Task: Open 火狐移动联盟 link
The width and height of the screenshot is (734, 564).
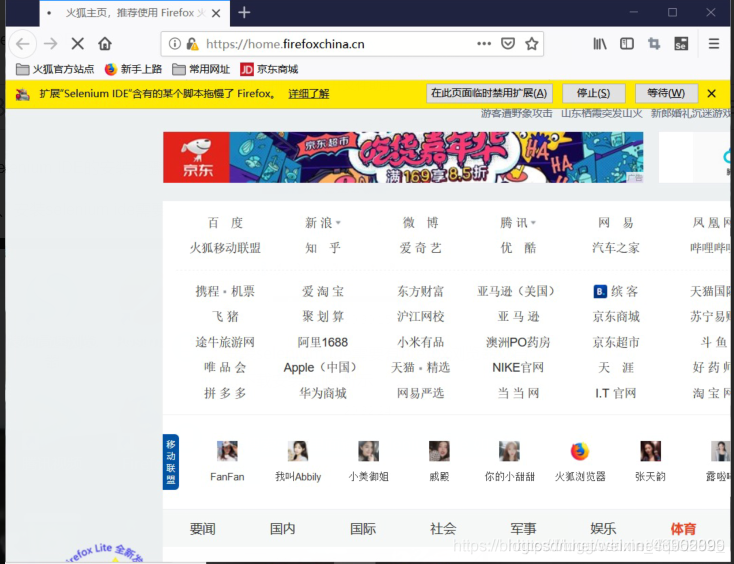Action: pyautogui.click(x=225, y=248)
